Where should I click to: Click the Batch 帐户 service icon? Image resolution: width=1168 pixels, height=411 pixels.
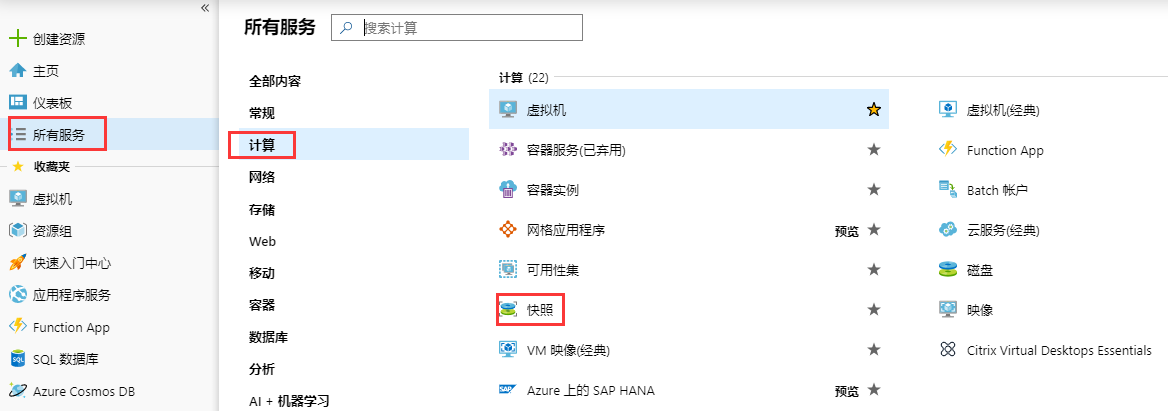[948, 190]
